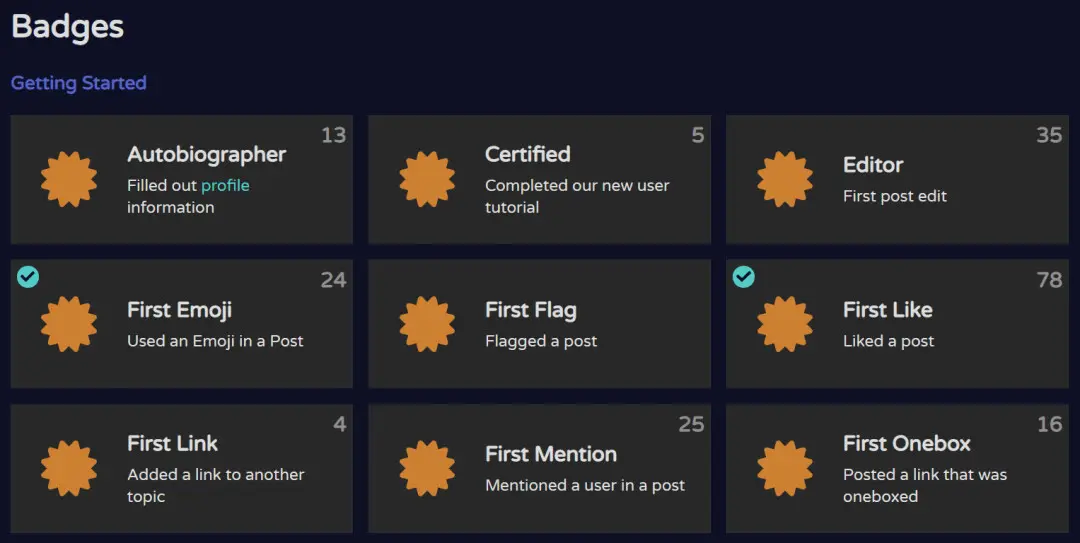Click the Editor badge star icon
Image resolution: width=1080 pixels, height=543 pixels.
(x=785, y=179)
